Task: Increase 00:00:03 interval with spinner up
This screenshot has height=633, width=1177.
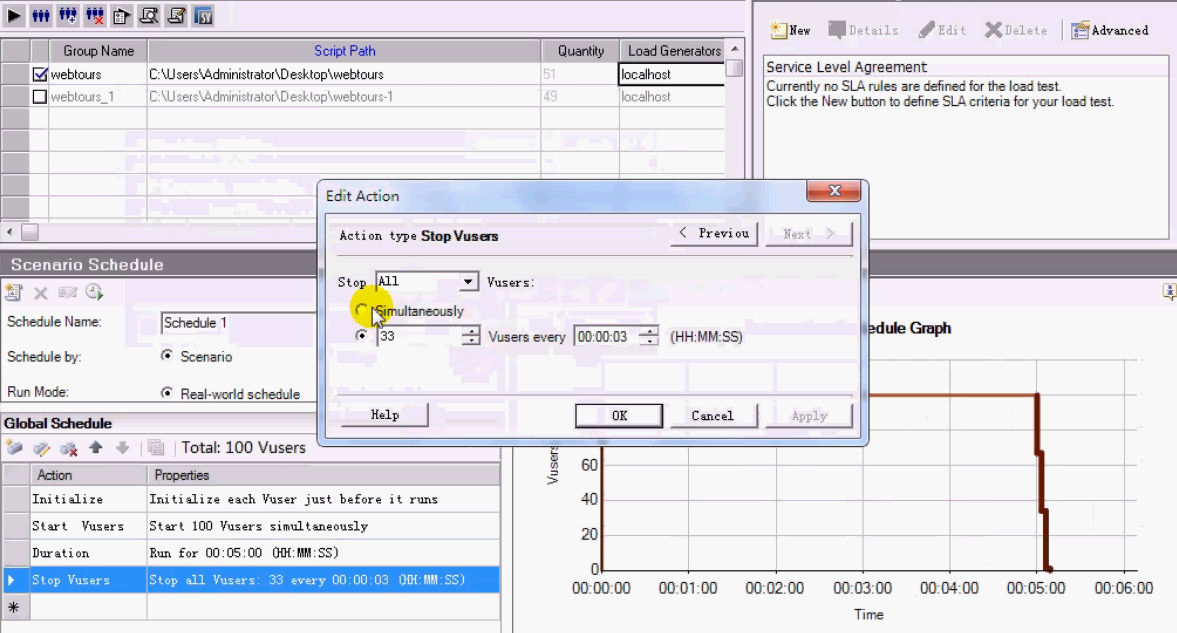Action: tap(650, 331)
